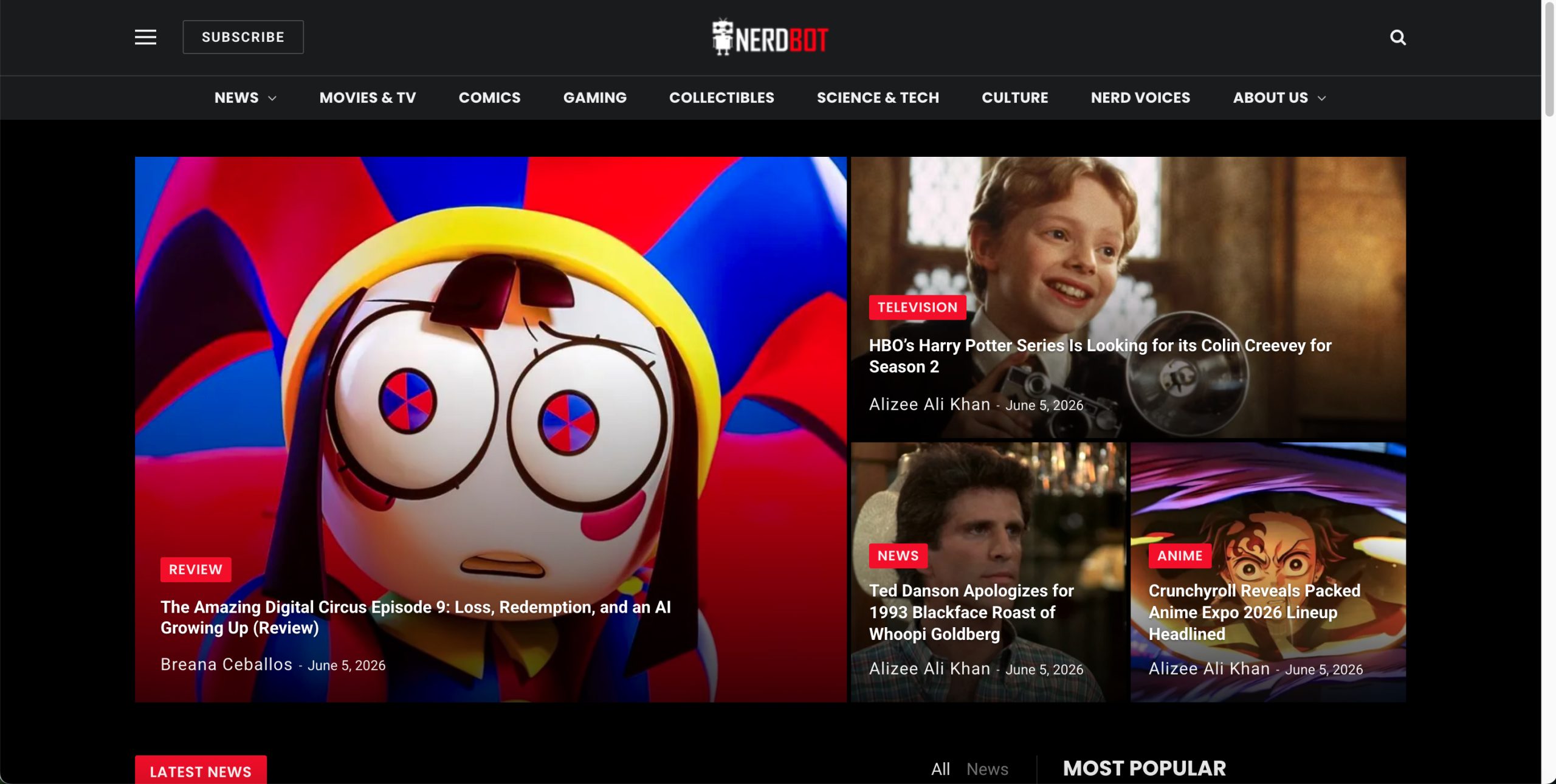Click Alizee Ali Khan on Ted Danson article

(x=929, y=669)
